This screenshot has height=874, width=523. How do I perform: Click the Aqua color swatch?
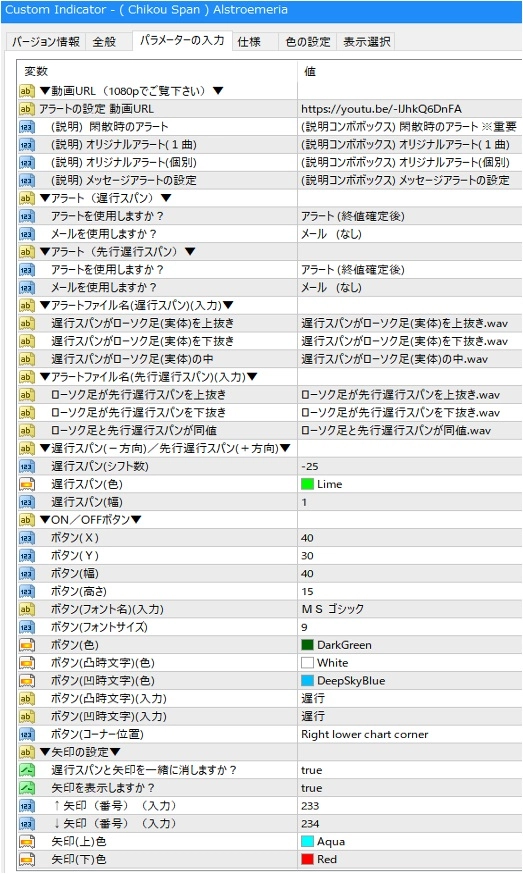[x=307, y=841]
